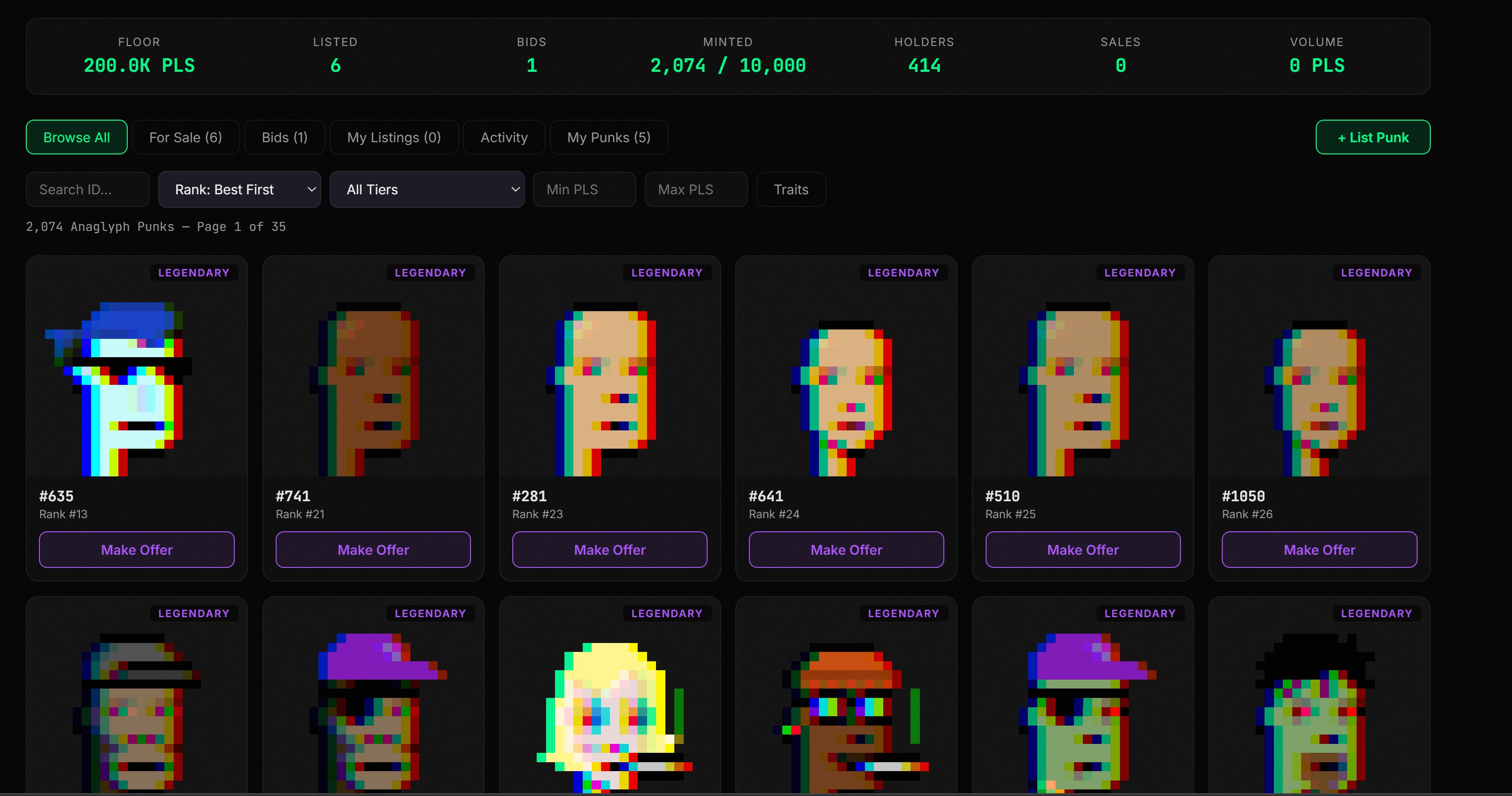Screen dimensions: 1512x796
Task: Focus the Search ID input field
Action: [x=87, y=190]
